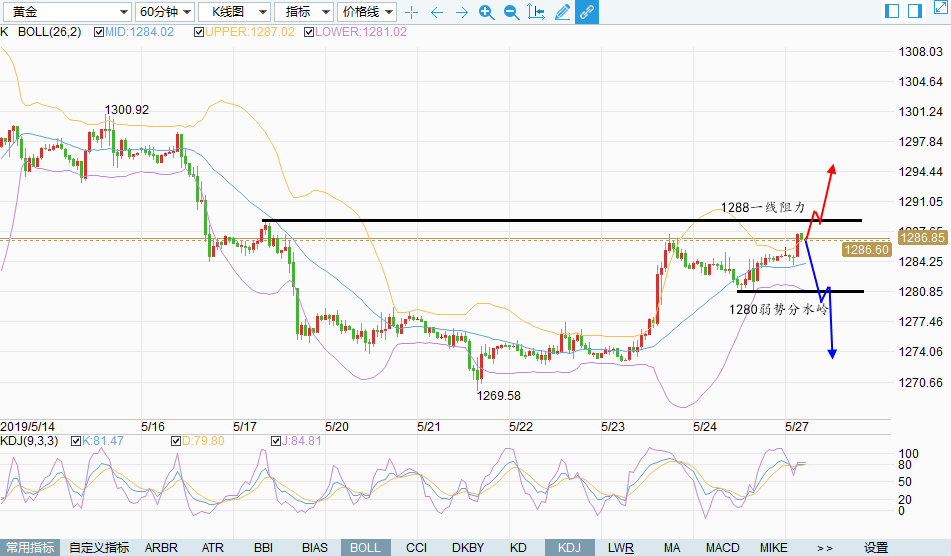This screenshot has height=556, width=951.
Task: Show more indicators with >> button
Action: coord(825,548)
